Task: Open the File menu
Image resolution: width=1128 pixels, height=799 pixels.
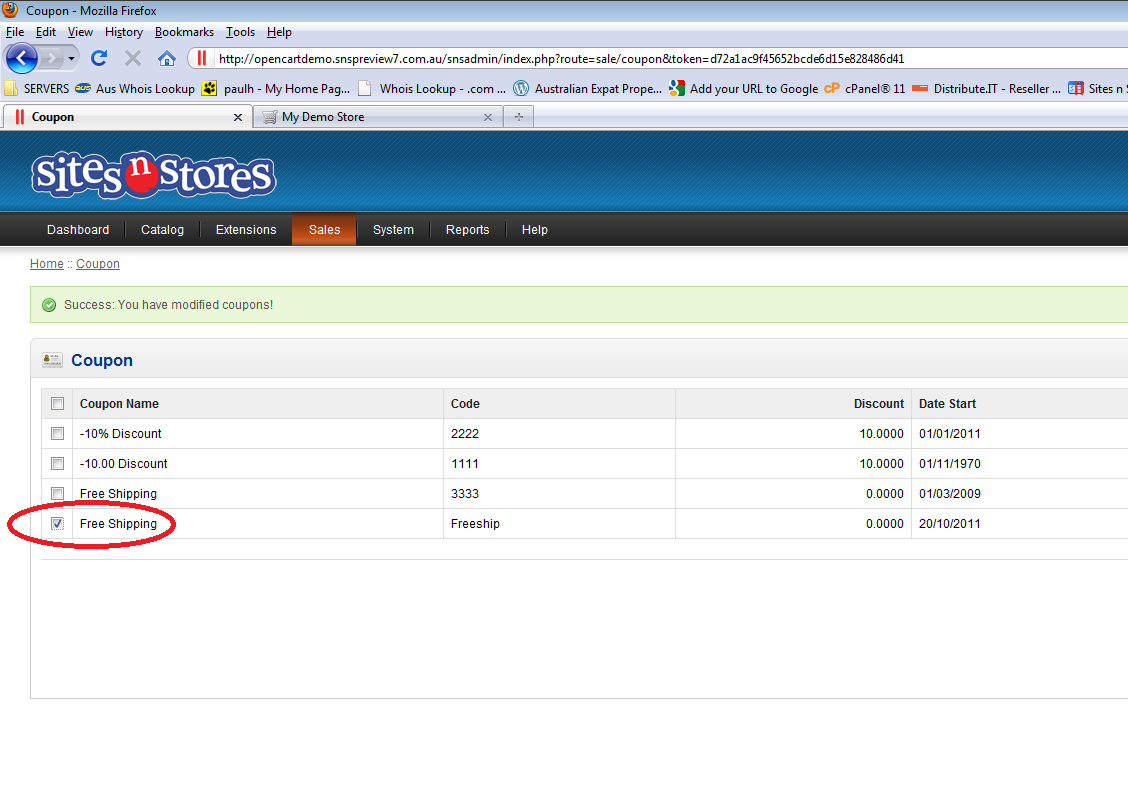Action: [x=15, y=32]
